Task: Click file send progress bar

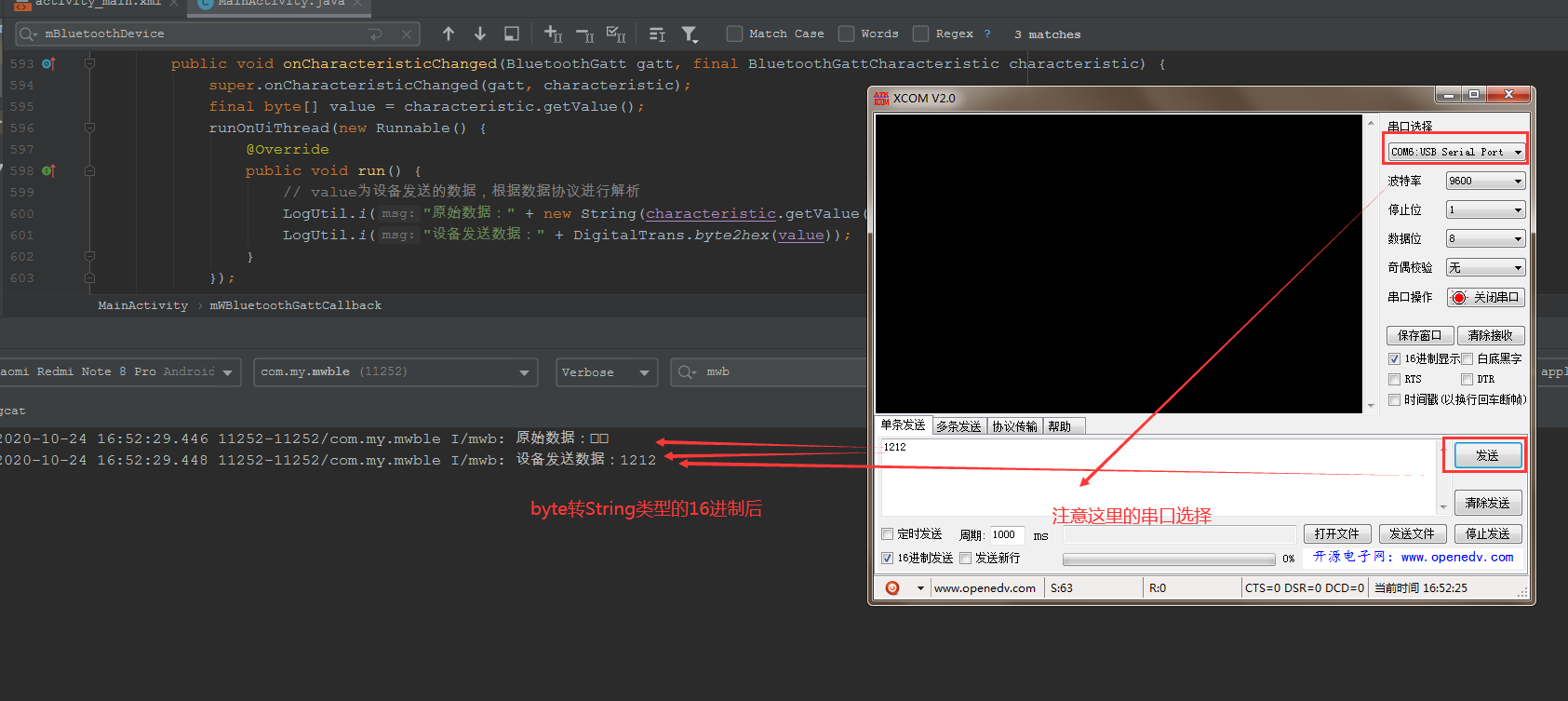Action: pyautogui.click(x=1169, y=559)
